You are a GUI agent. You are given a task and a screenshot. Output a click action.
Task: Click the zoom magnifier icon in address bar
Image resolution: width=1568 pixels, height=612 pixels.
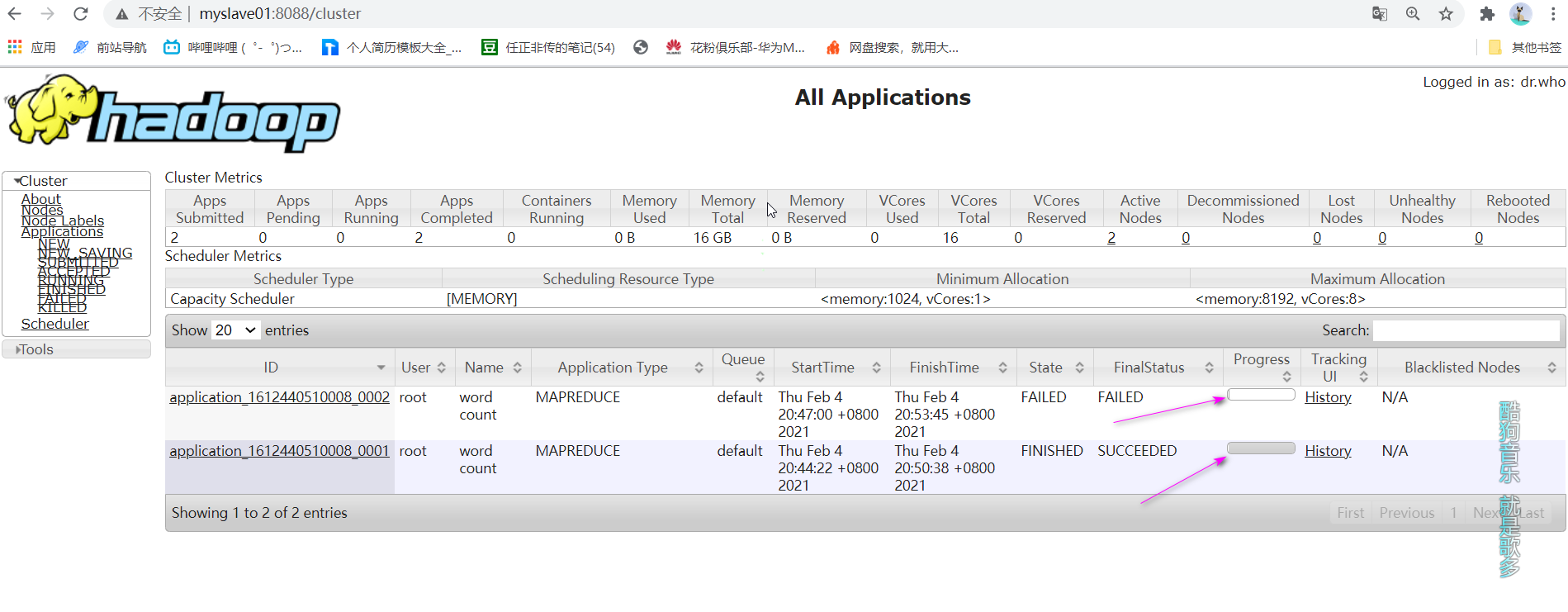tap(1413, 14)
